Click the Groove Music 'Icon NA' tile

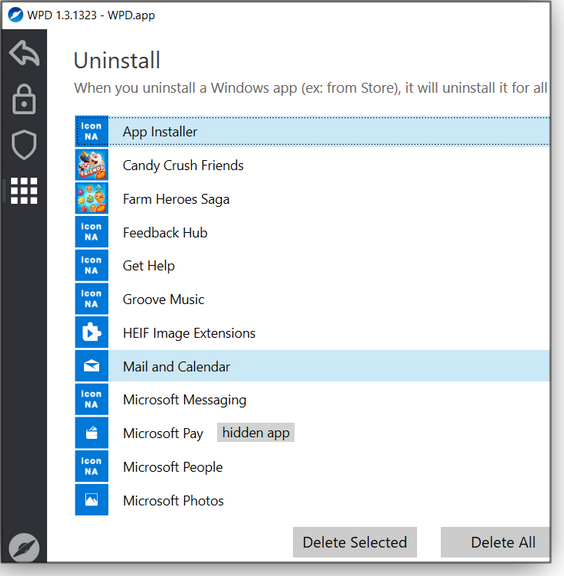tap(92, 299)
